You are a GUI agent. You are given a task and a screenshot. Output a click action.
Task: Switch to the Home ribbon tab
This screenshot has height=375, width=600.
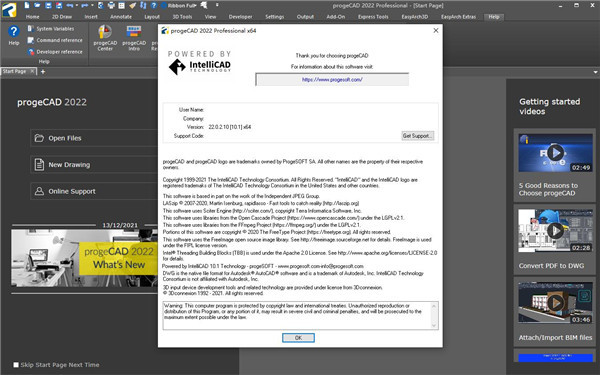tap(33, 17)
